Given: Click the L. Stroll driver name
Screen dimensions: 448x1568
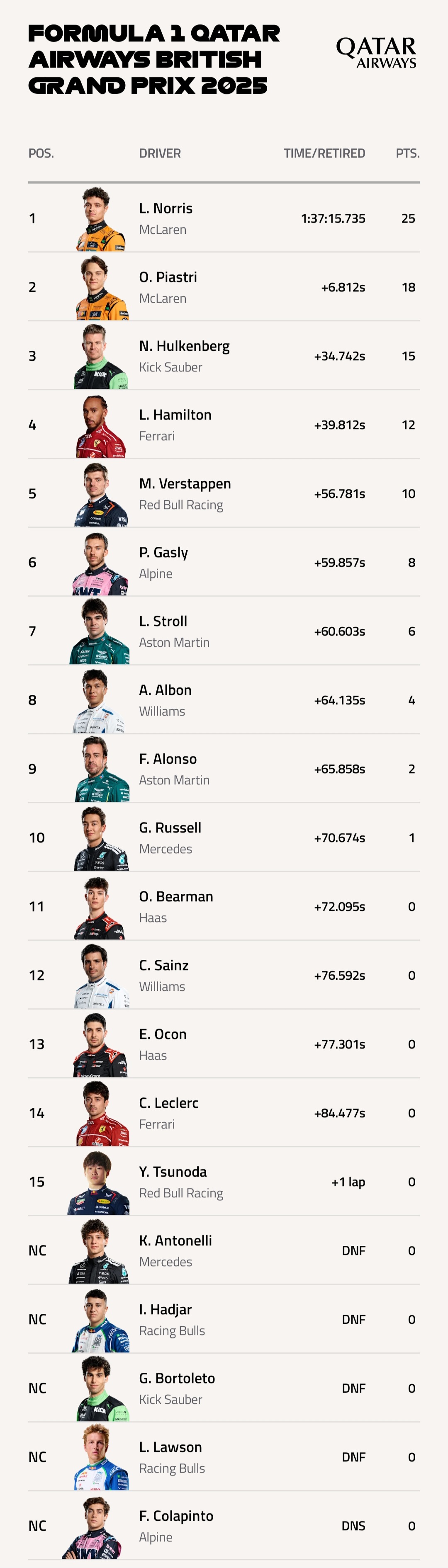Looking at the screenshot, I should point(163,621).
